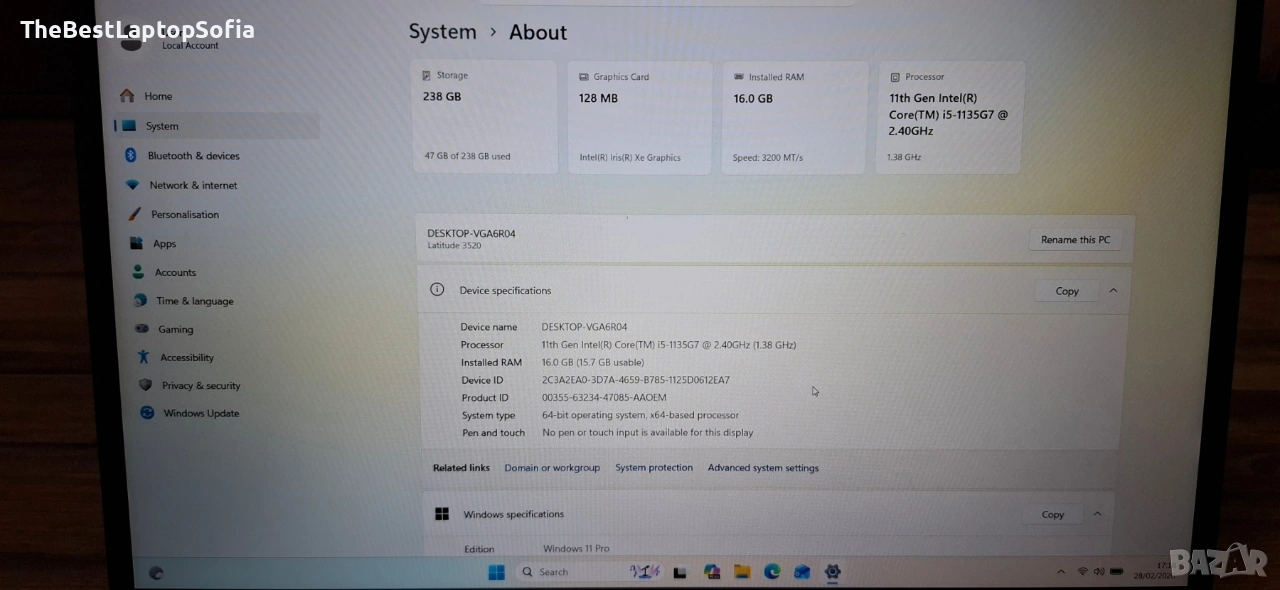Click the Wi-Fi icon in system tray
The width and height of the screenshot is (1280, 590).
click(1082, 572)
